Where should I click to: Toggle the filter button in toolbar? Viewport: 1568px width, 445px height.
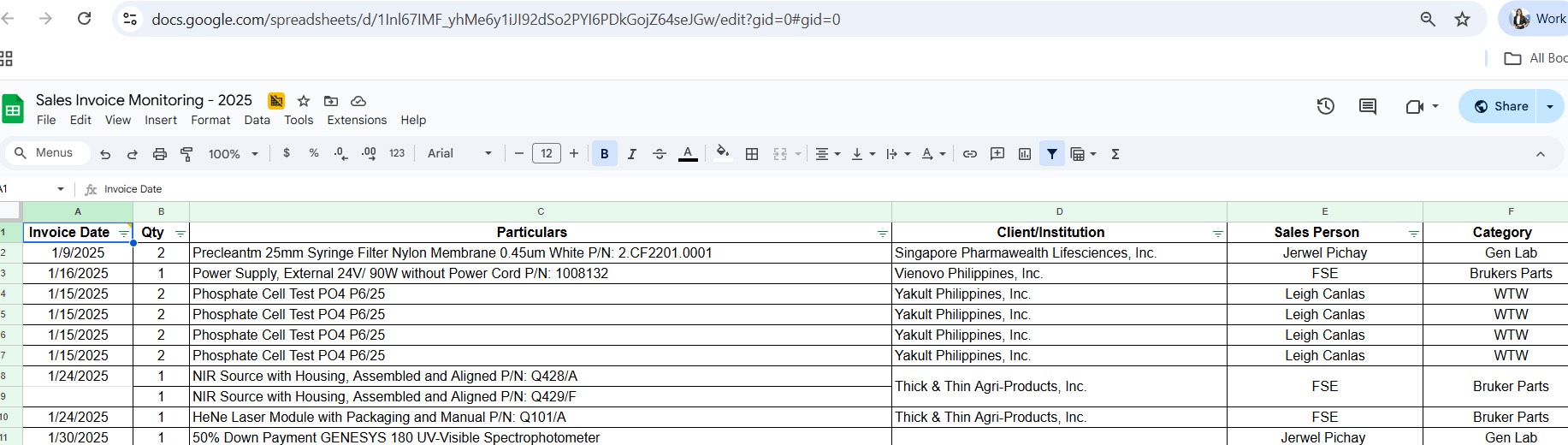pos(1051,154)
